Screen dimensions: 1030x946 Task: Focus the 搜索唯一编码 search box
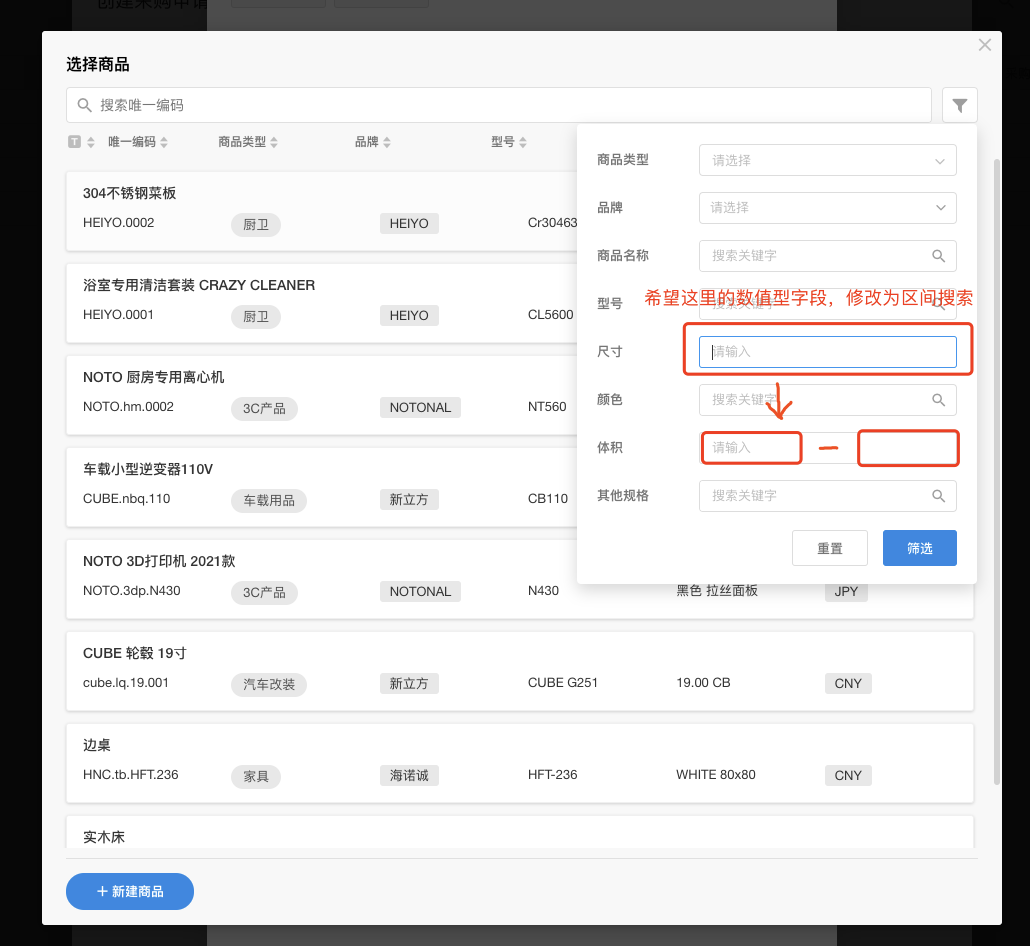tap(500, 105)
